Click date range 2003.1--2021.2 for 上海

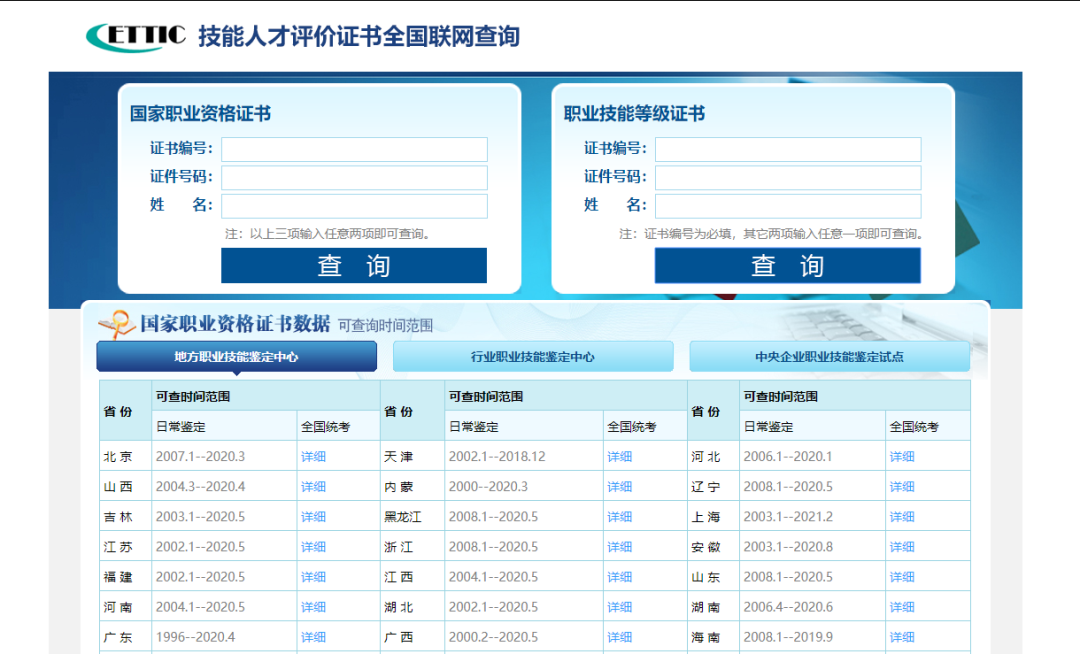pos(788,517)
